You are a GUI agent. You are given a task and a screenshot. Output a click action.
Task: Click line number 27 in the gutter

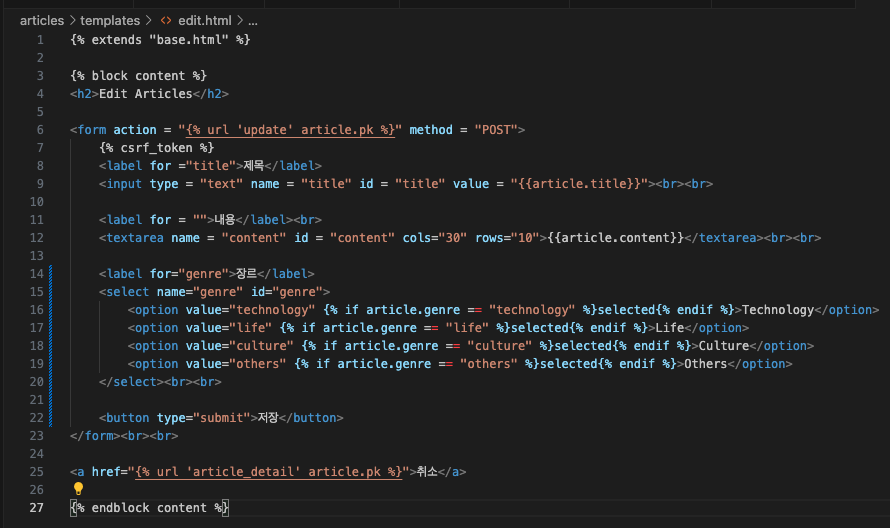coord(37,508)
